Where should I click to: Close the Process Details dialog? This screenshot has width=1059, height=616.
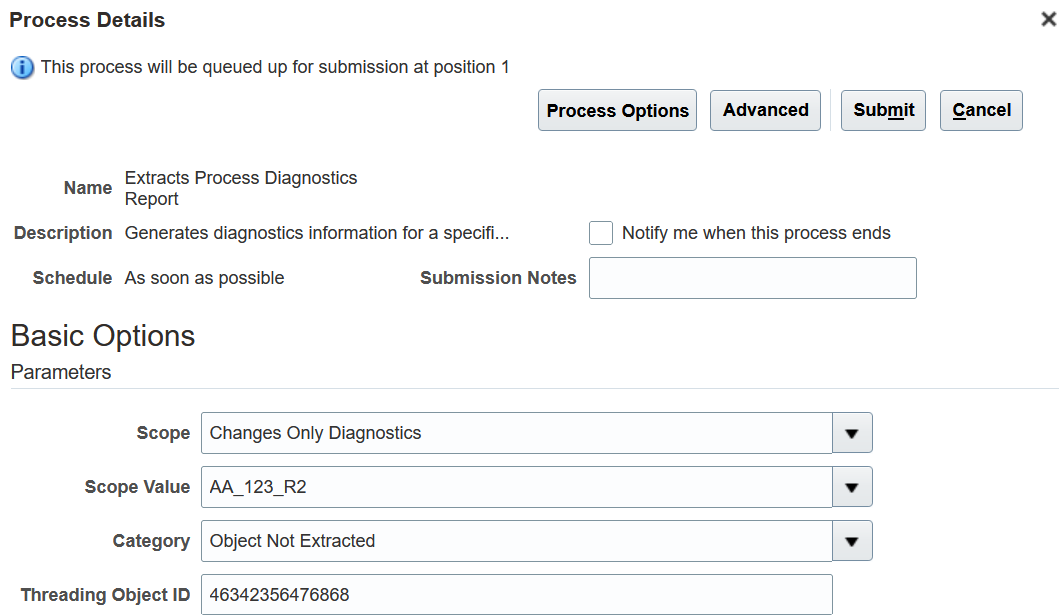tap(1048, 19)
